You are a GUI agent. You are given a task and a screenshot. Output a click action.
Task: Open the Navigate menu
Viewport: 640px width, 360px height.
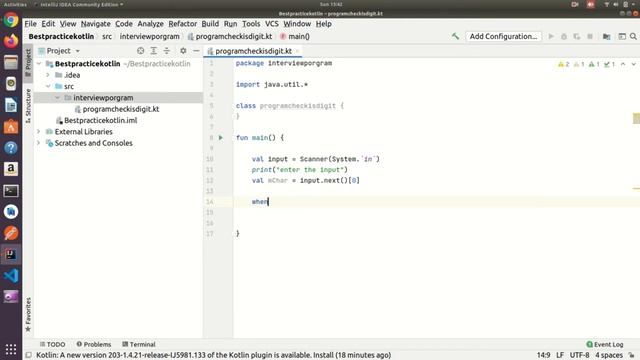[96, 24]
